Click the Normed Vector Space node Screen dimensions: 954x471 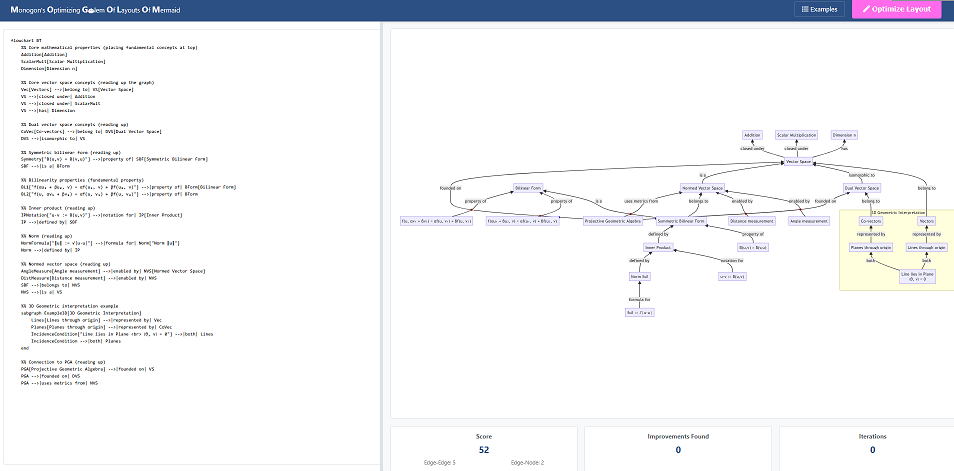coord(703,188)
